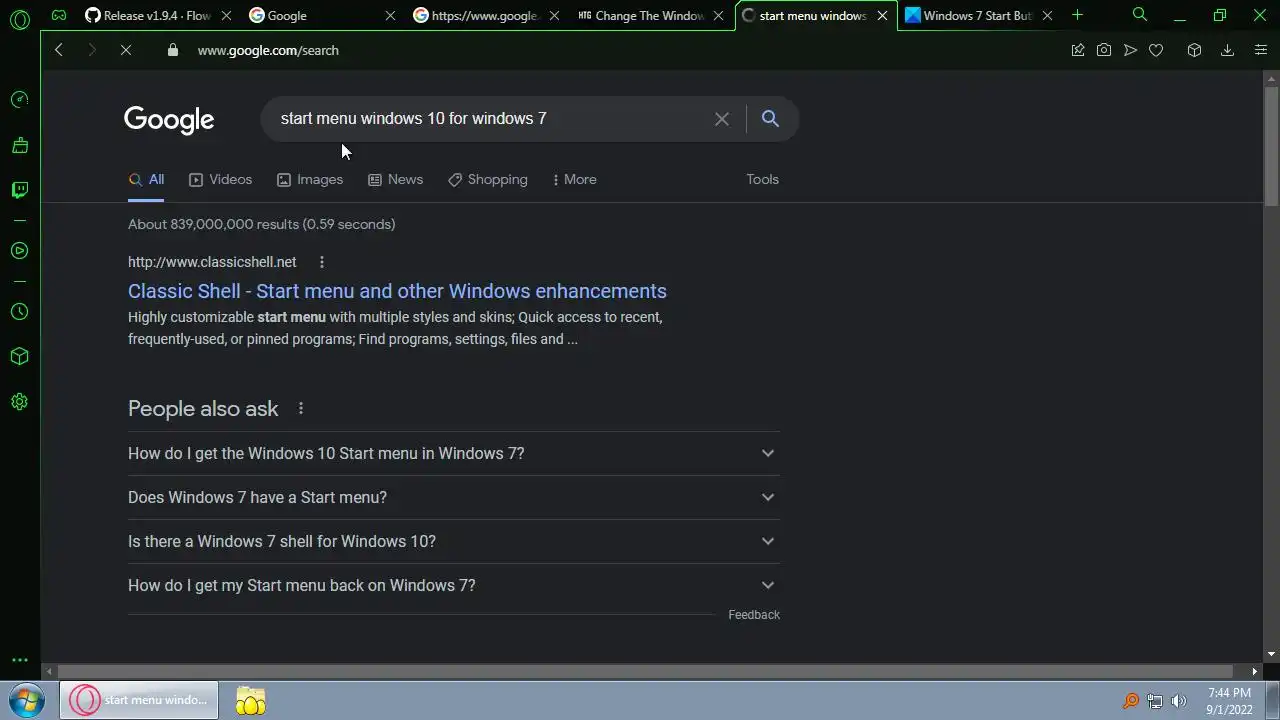The height and width of the screenshot is (720, 1280).
Task: Click the padlock site info icon
Action: [x=173, y=50]
